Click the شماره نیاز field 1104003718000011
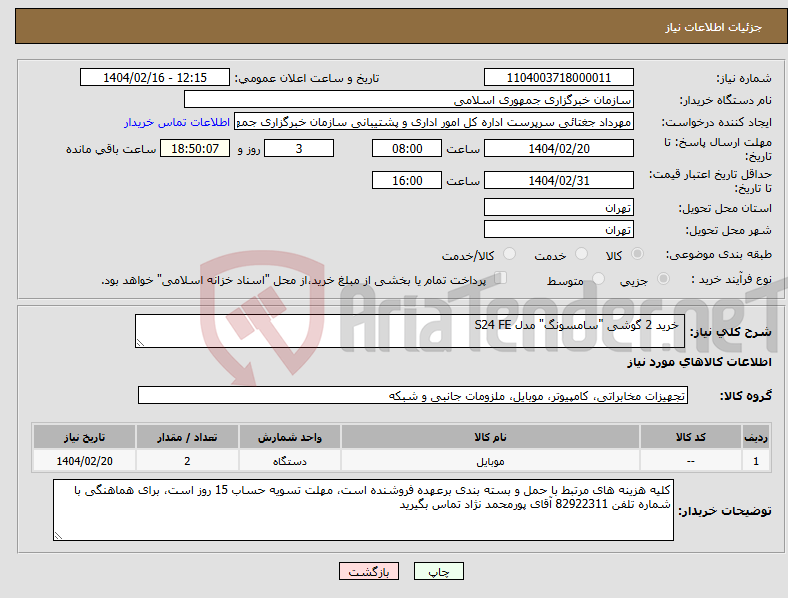This screenshot has width=788, height=598. point(558,77)
